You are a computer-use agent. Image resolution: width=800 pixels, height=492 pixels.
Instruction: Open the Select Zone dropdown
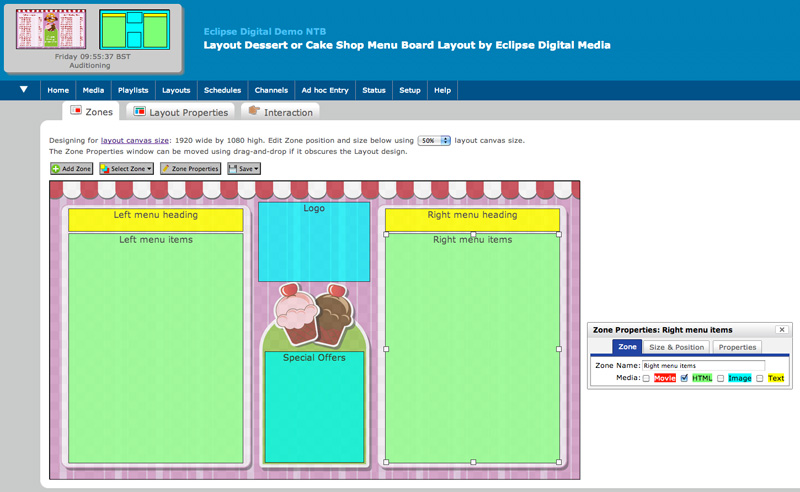tap(126, 169)
